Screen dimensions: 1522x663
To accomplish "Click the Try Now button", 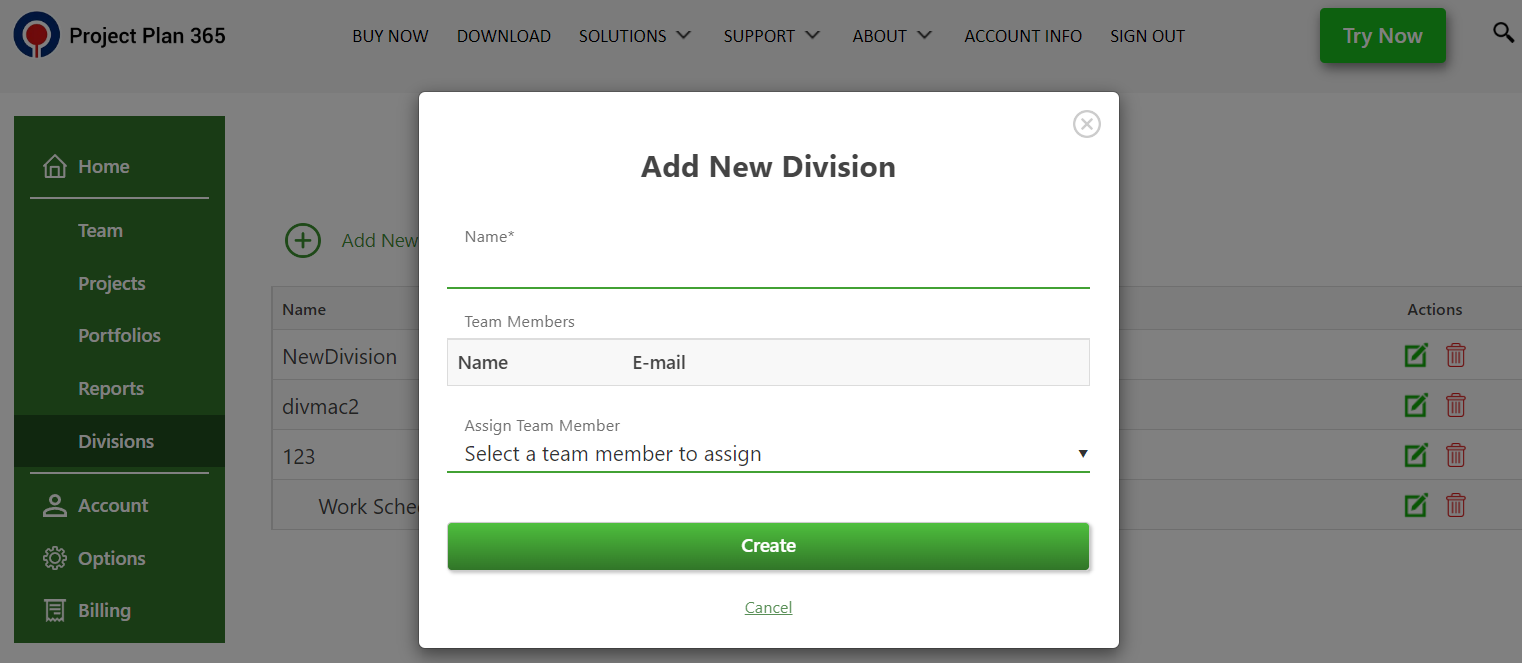I will tap(1382, 36).
